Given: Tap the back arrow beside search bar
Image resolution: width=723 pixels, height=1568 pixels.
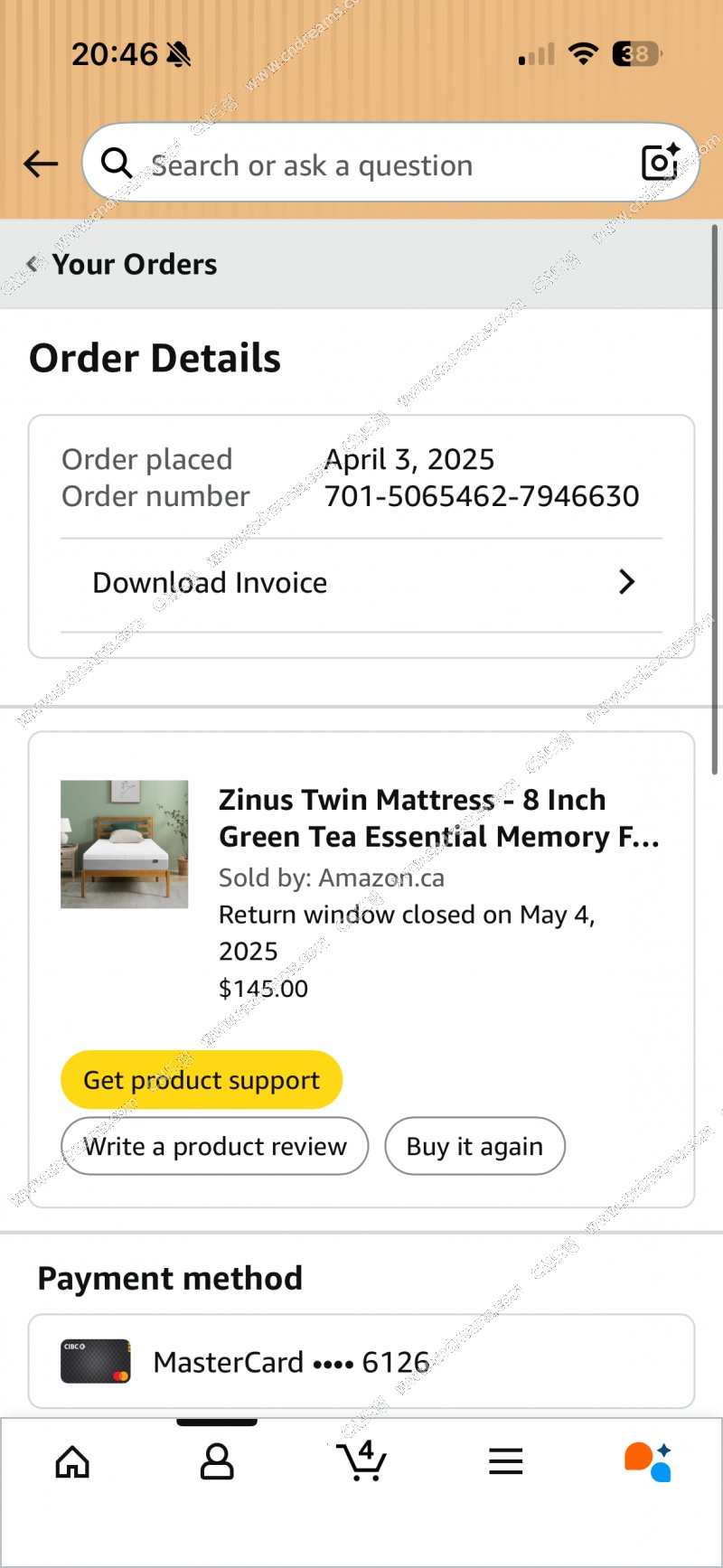Looking at the screenshot, I should point(41,164).
